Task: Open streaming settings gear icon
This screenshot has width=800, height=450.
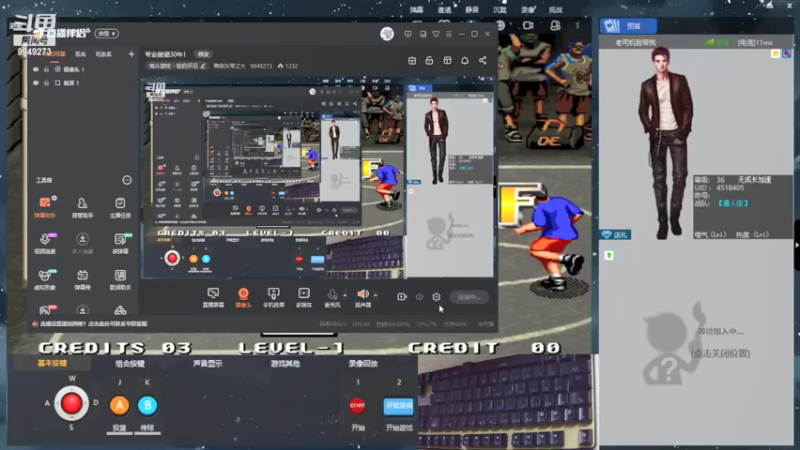Action: (436, 296)
